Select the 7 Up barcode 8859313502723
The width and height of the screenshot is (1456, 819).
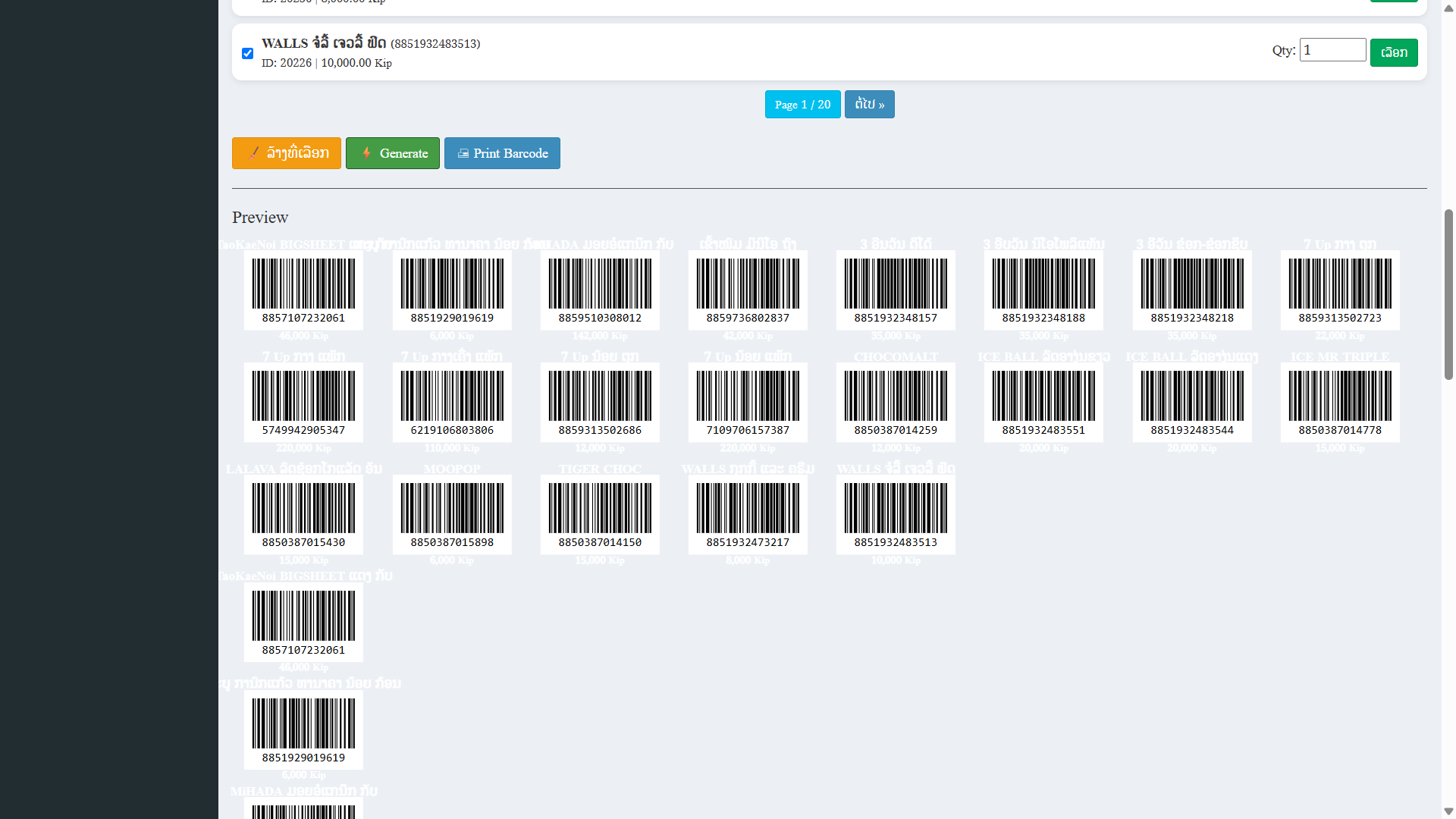[1340, 290]
